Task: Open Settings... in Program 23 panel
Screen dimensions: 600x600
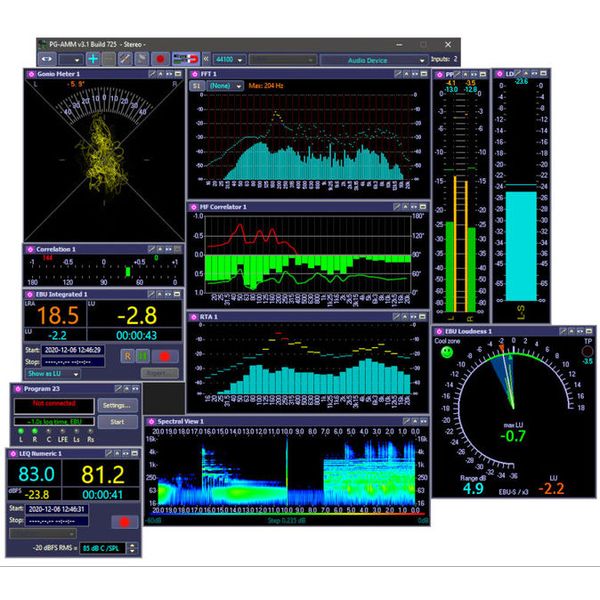Action: click(x=117, y=405)
